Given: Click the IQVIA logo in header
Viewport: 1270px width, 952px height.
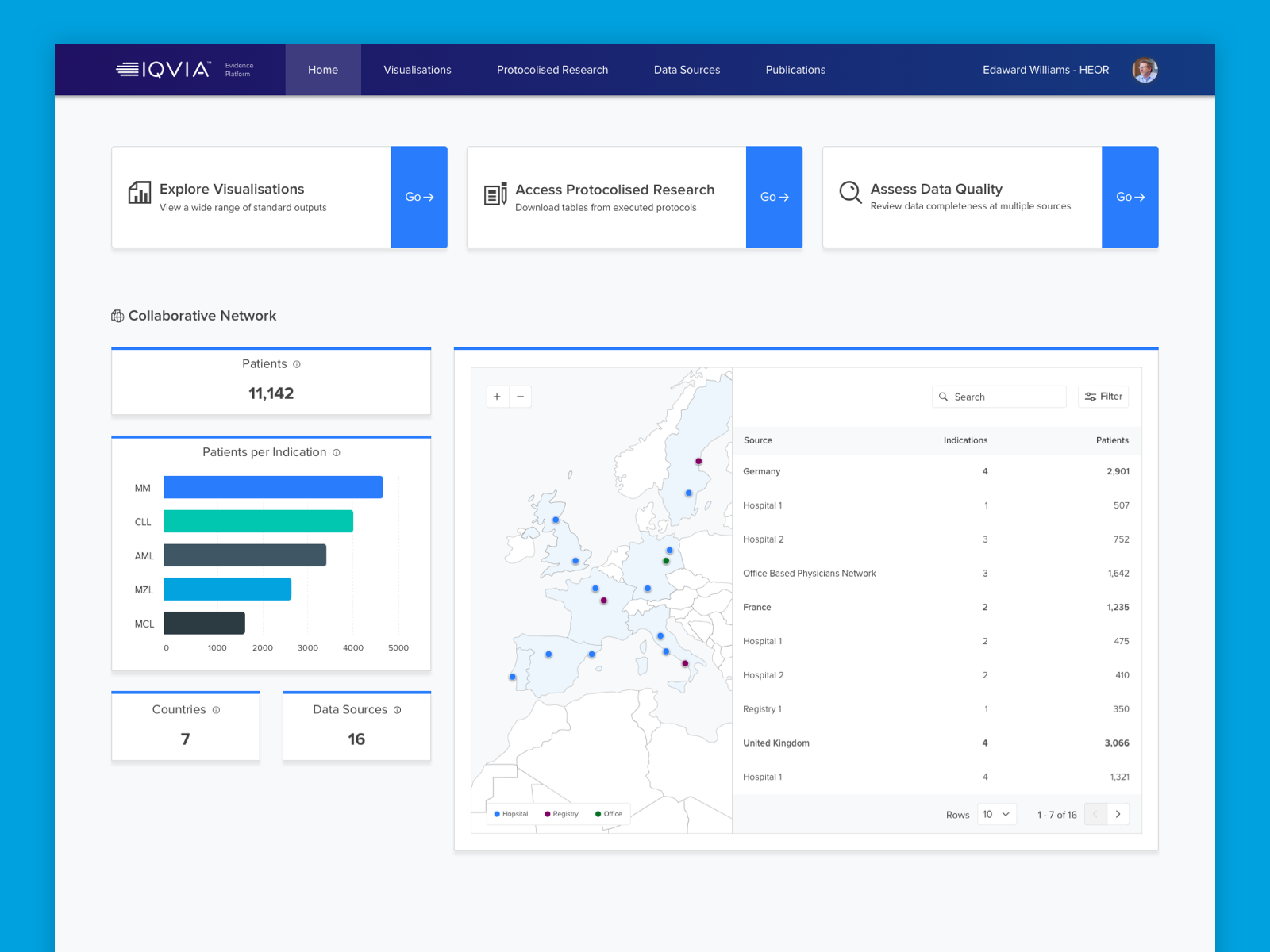Looking at the screenshot, I should click(164, 70).
